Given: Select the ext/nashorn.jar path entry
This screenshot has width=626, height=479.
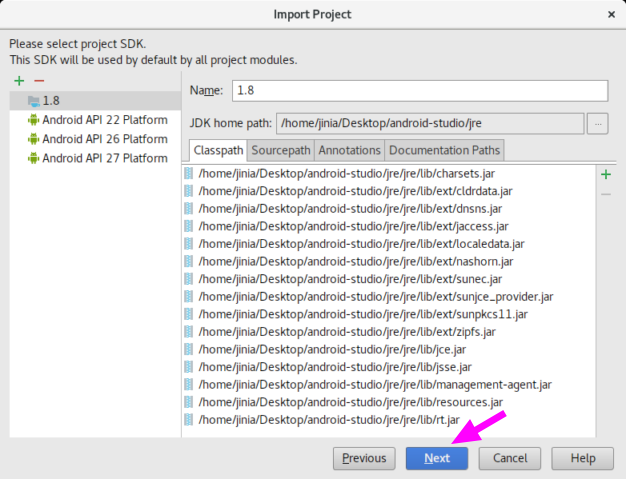Looking at the screenshot, I should pos(389,261).
